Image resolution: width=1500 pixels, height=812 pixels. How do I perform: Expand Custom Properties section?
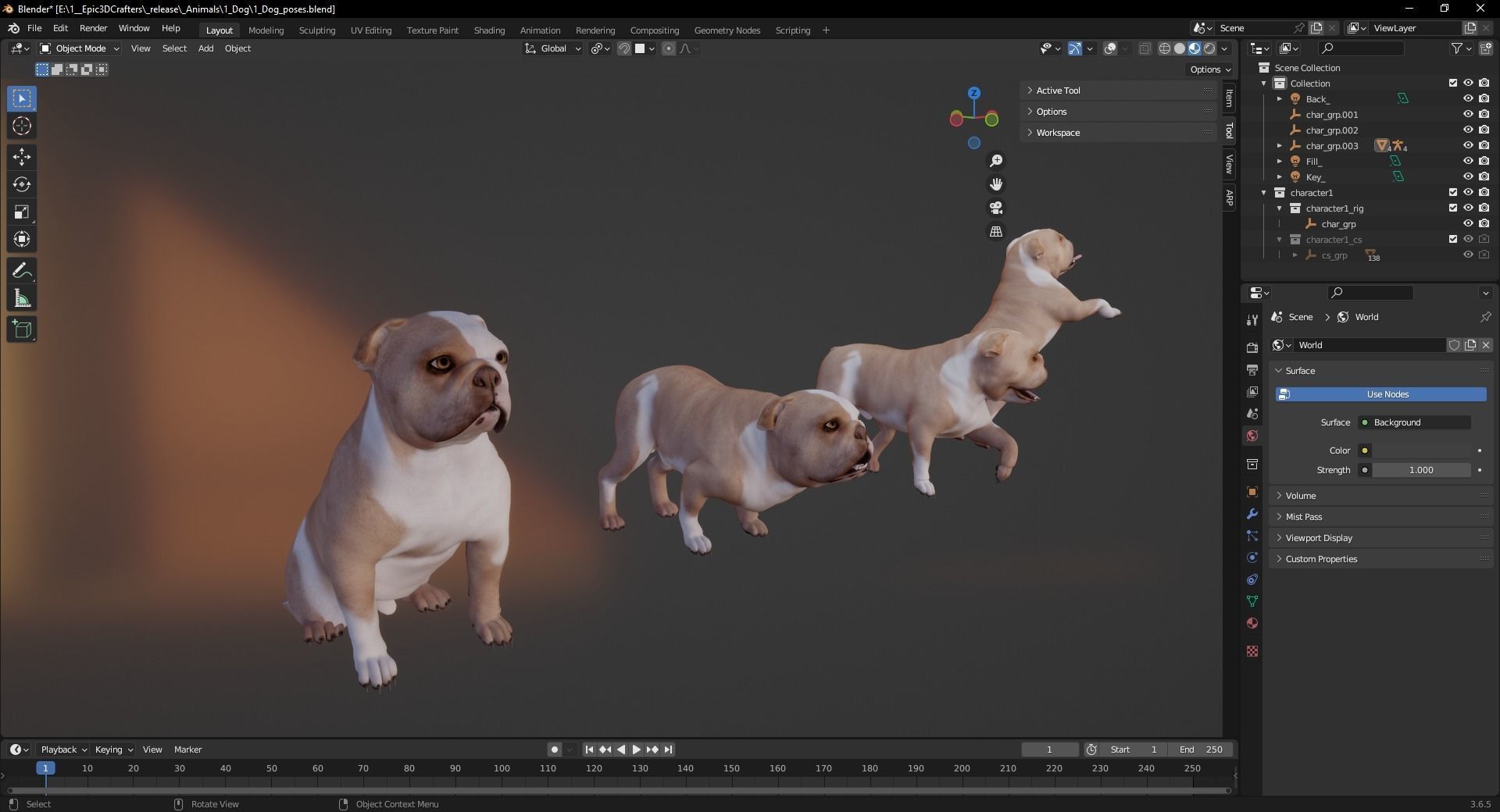[x=1380, y=559]
